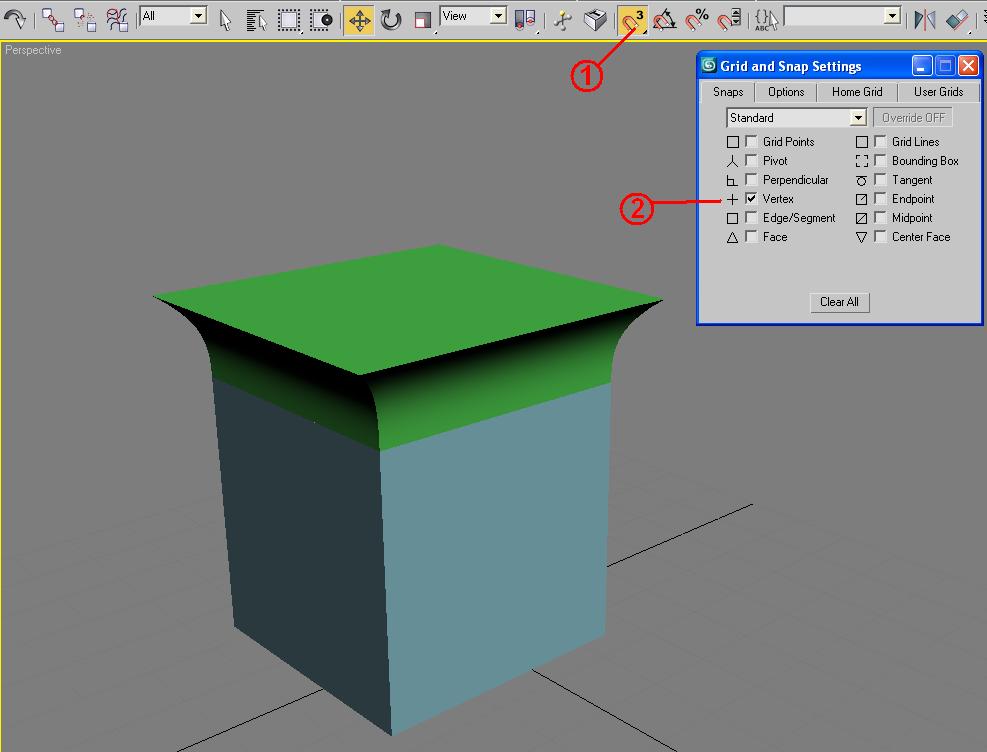Enable the Midpoint snap checkbox

[880, 218]
